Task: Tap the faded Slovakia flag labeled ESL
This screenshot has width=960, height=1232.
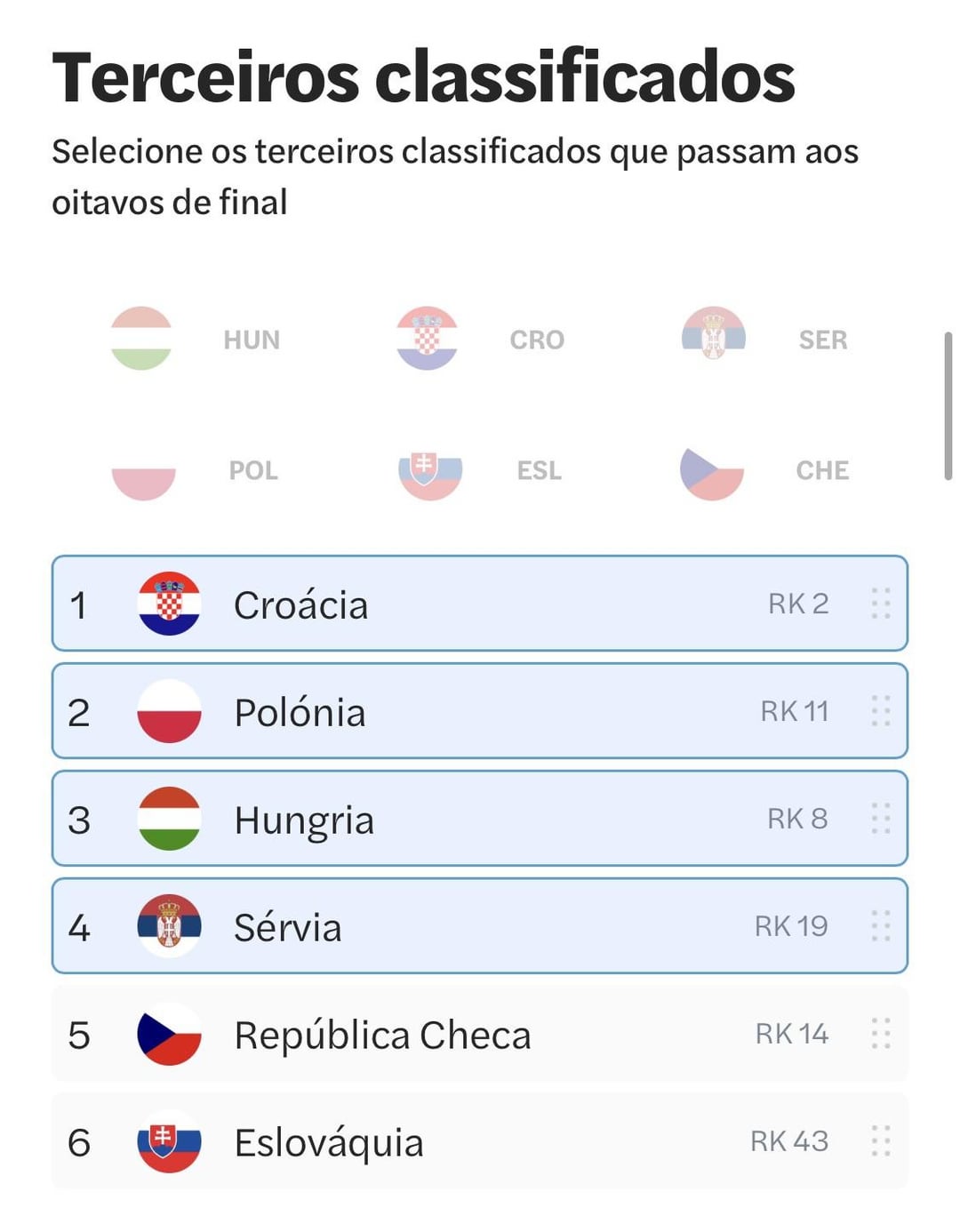Action: click(430, 469)
